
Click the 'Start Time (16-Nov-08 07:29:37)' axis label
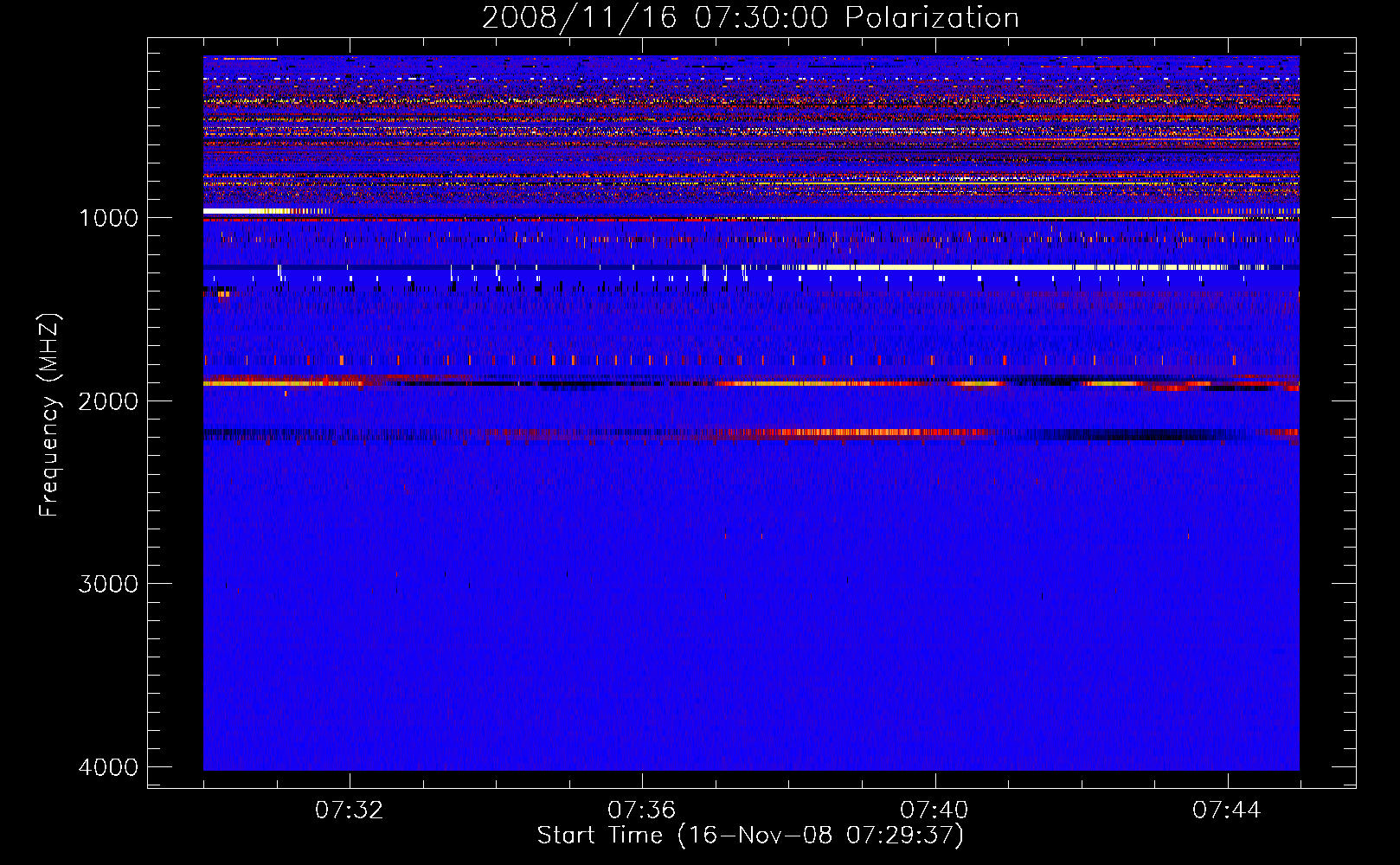[750, 836]
